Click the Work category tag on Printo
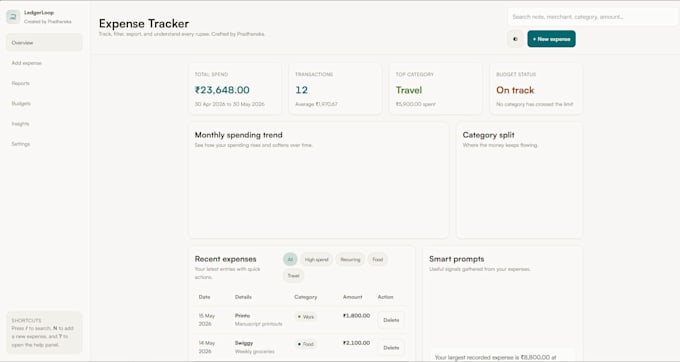Image resolution: width=680 pixels, height=362 pixels. (306, 317)
